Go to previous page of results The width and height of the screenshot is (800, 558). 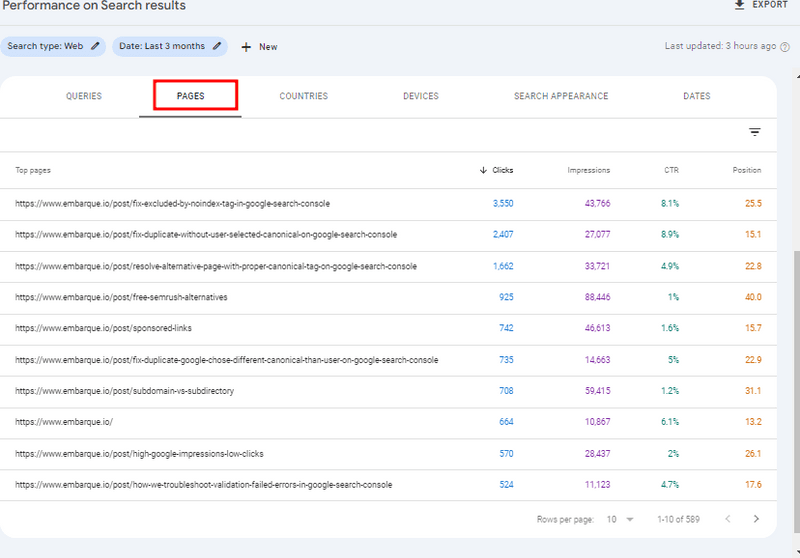728,519
